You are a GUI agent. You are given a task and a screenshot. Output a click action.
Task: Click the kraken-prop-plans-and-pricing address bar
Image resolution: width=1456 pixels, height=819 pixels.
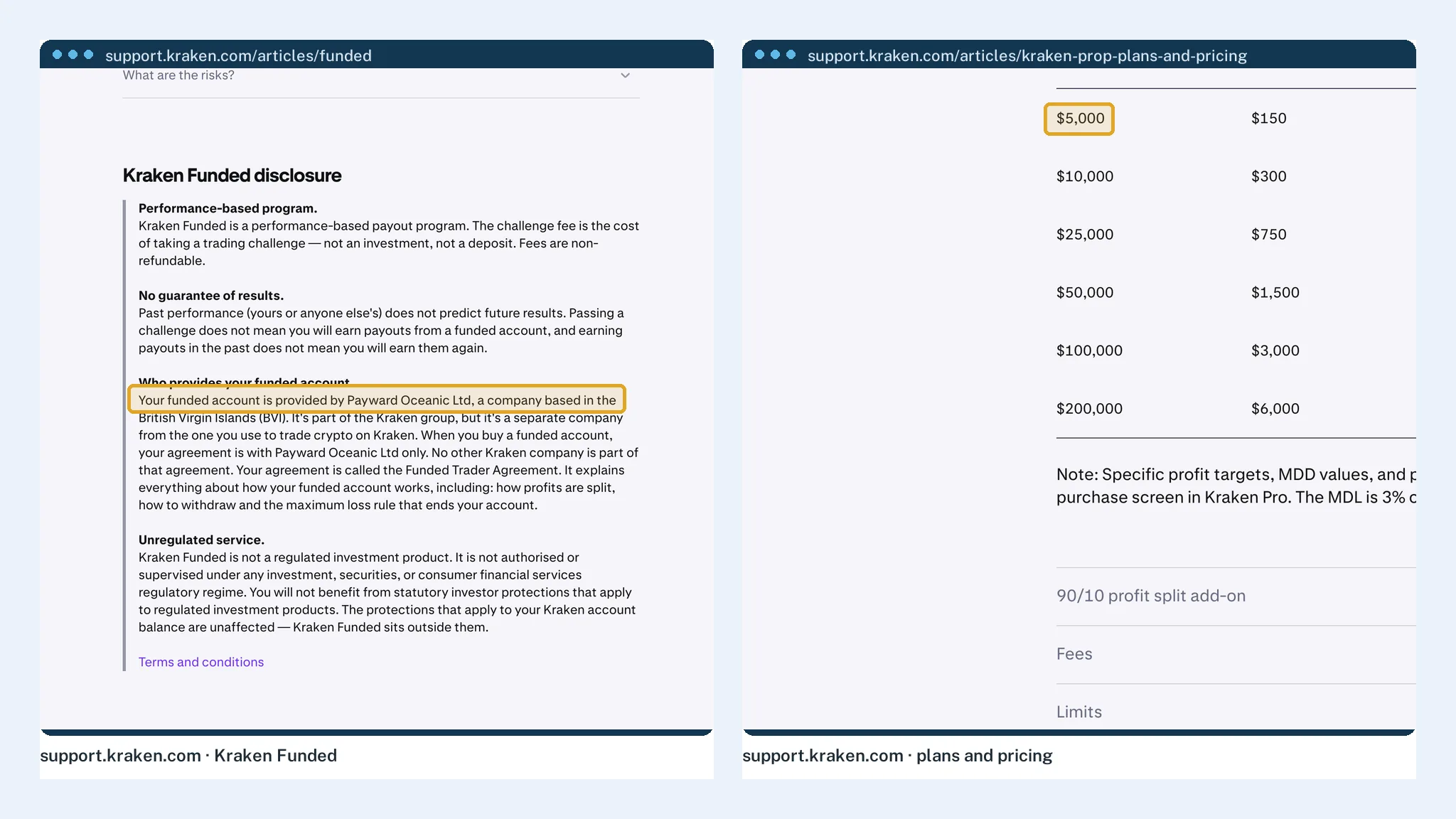(x=1027, y=55)
